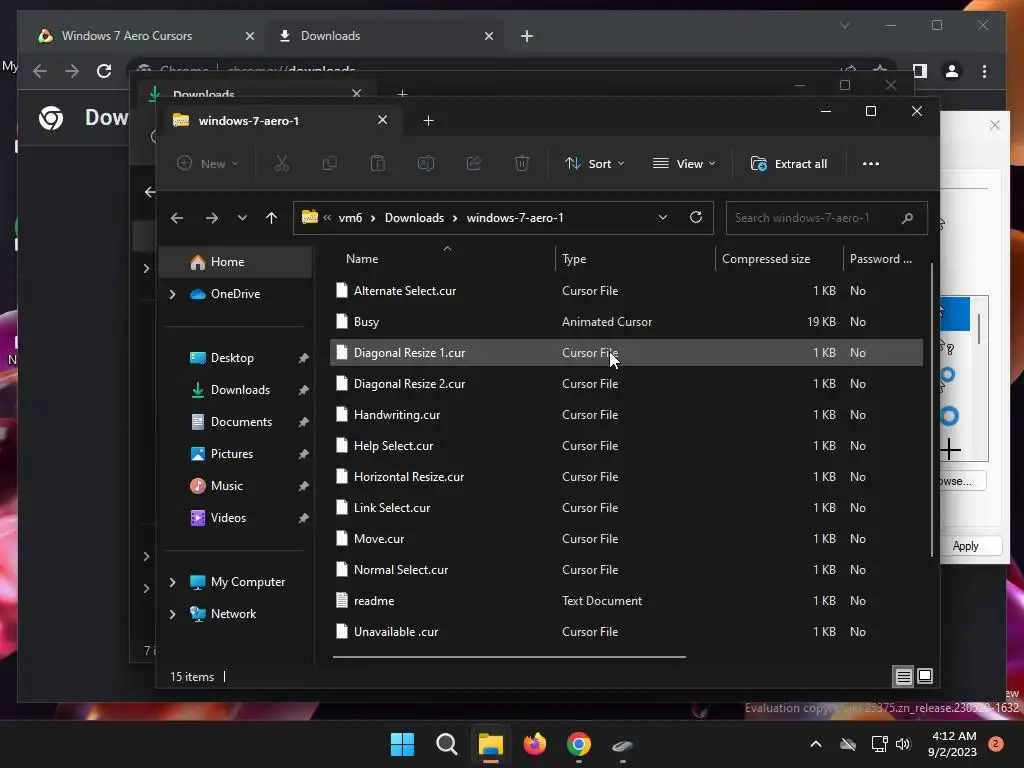Click the Rename icon in Explorer toolbar
This screenshot has height=768, width=1024.
[x=426, y=163]
